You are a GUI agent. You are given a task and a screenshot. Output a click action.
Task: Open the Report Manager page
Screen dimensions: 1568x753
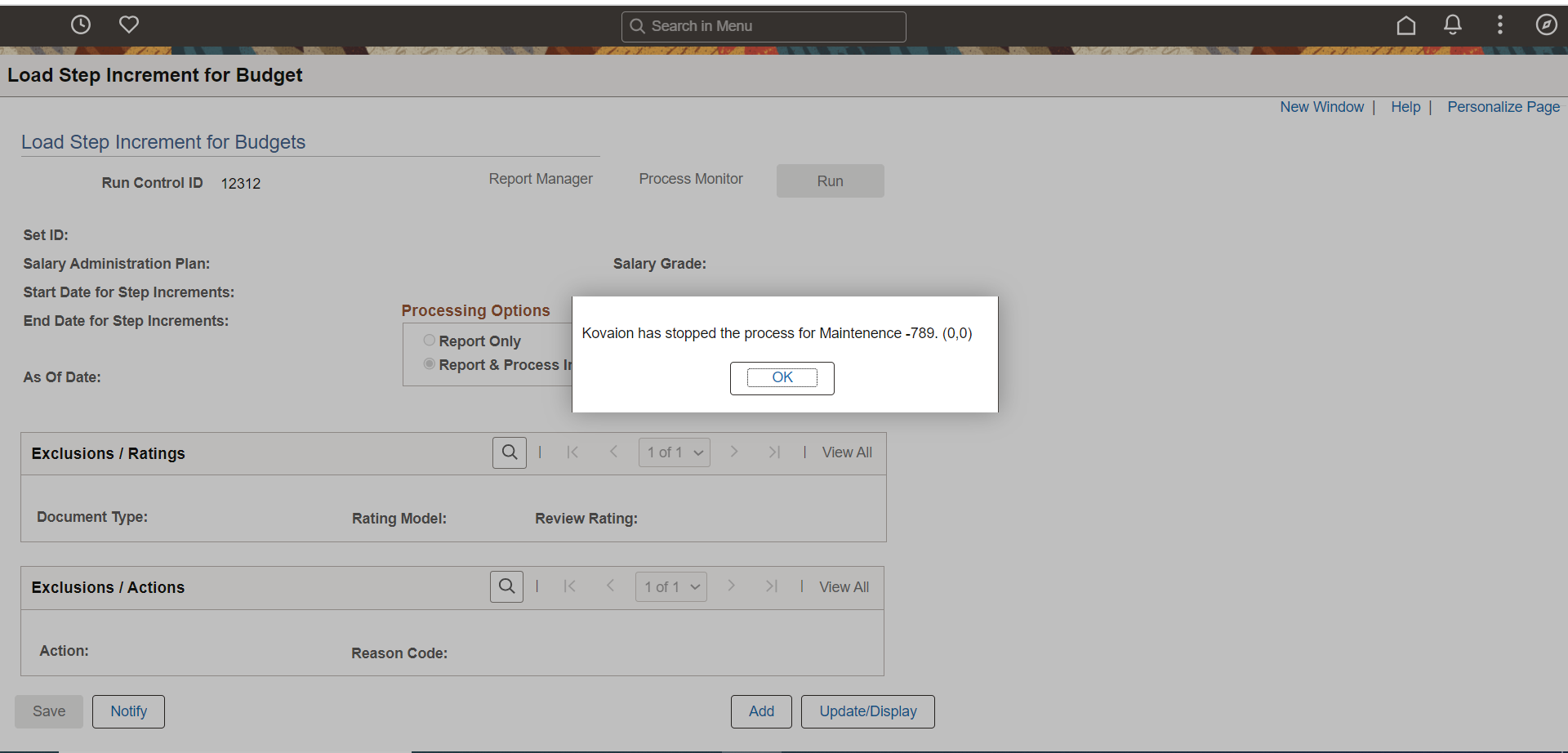(x=540, y=178)
